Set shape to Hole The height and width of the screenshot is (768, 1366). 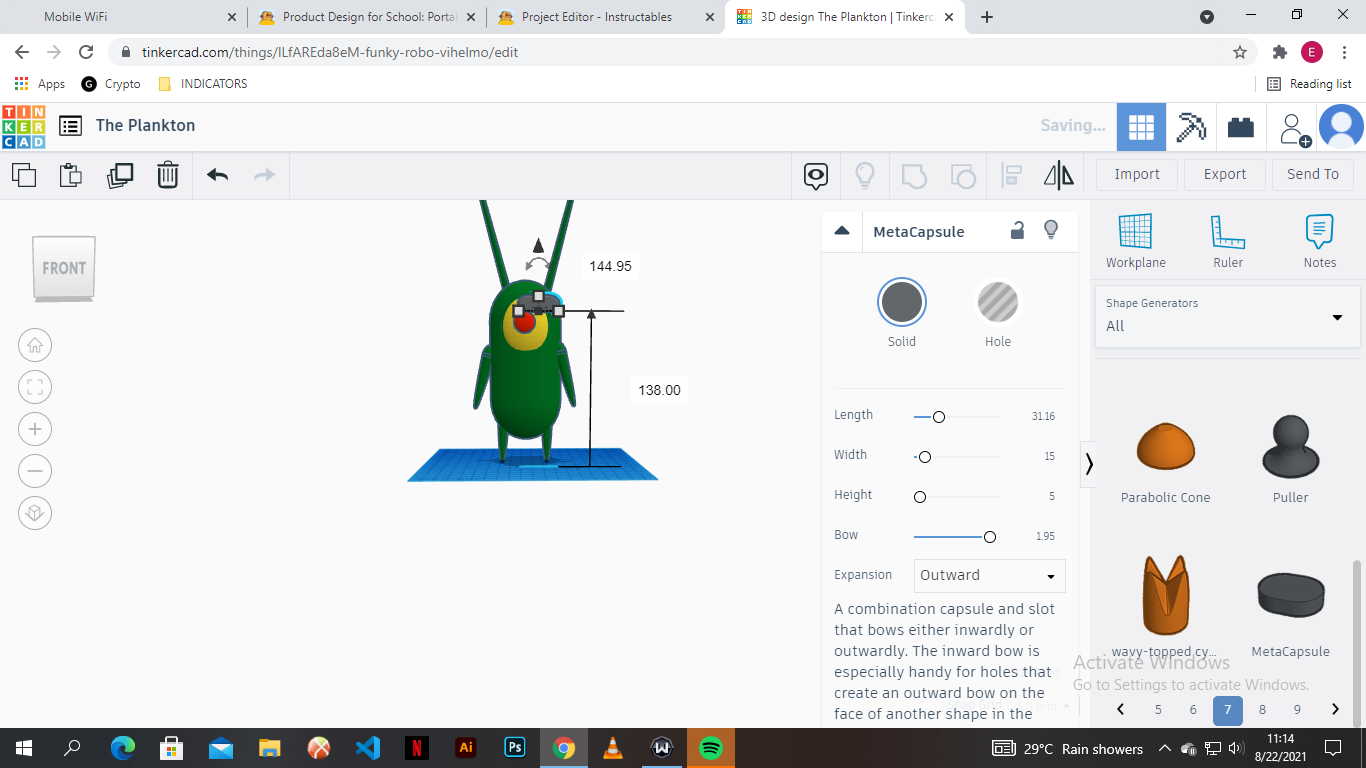click(998, 303)
